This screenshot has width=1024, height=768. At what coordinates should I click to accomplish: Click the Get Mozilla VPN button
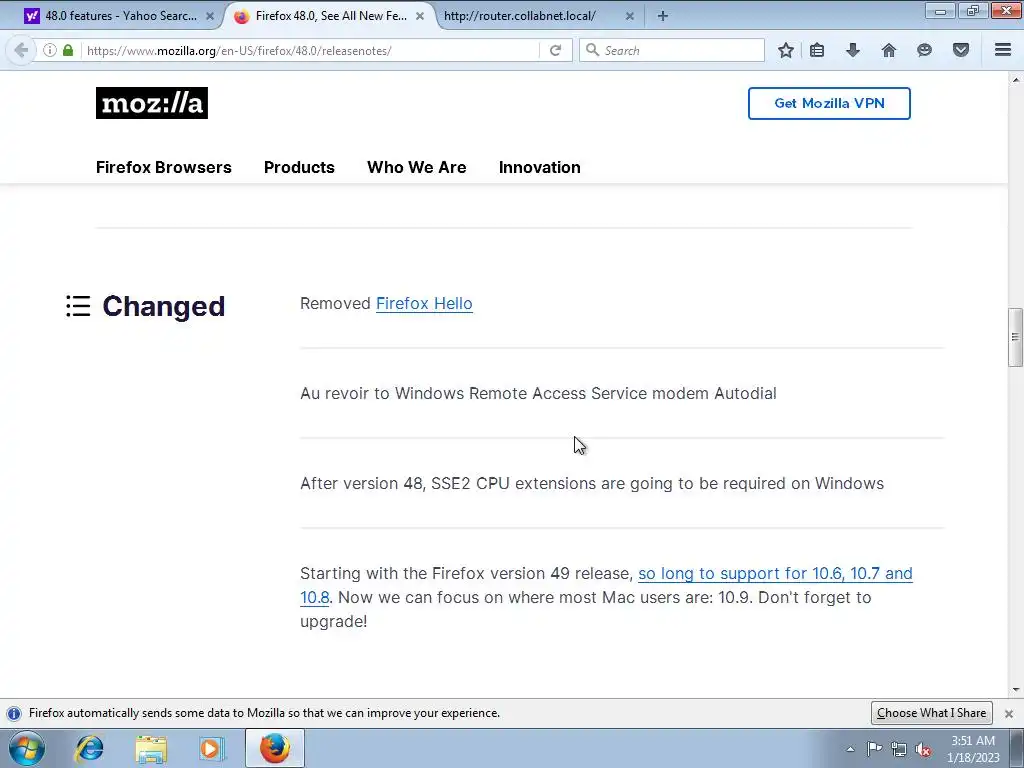[x=829, y=103]
